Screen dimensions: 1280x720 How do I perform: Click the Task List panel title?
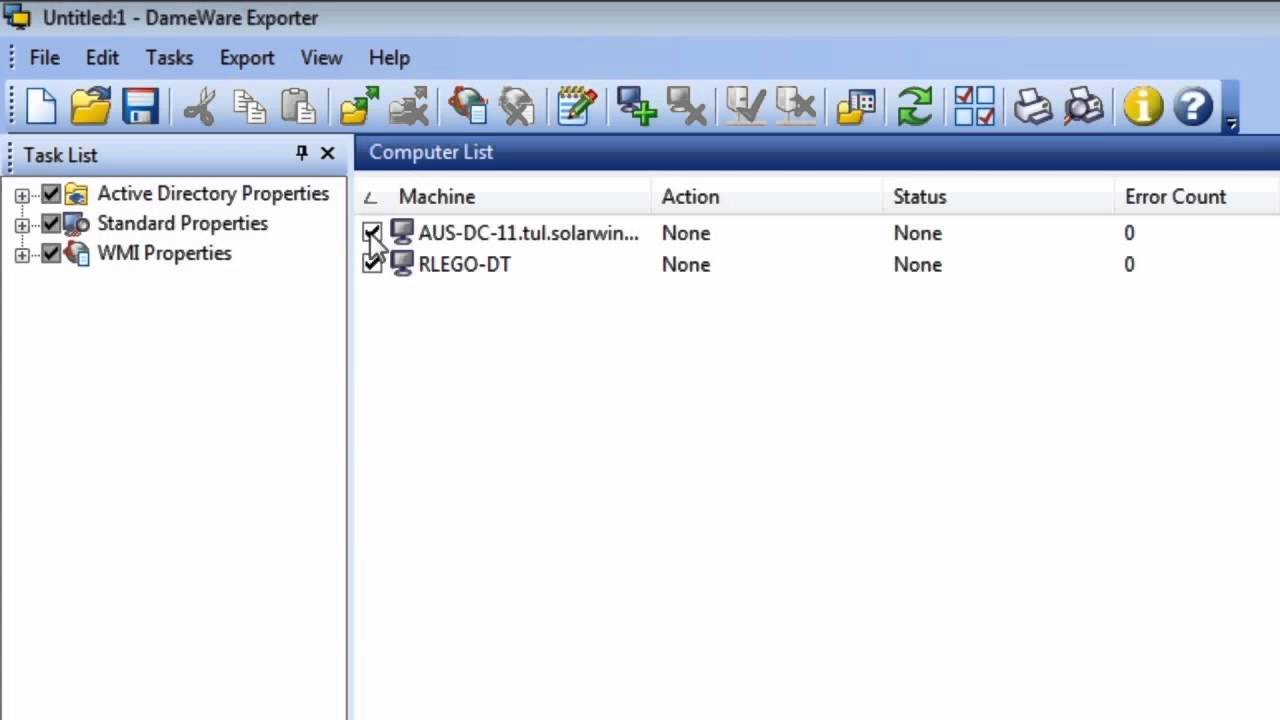click(x=61, y=155)
